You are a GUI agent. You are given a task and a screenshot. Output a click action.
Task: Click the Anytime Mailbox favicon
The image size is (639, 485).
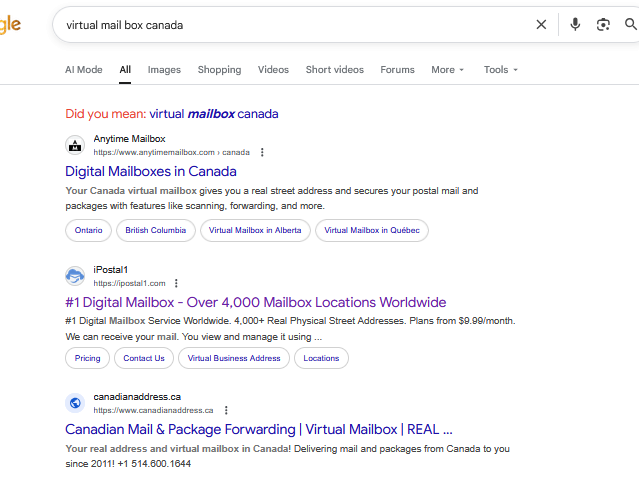click(75, 145)
